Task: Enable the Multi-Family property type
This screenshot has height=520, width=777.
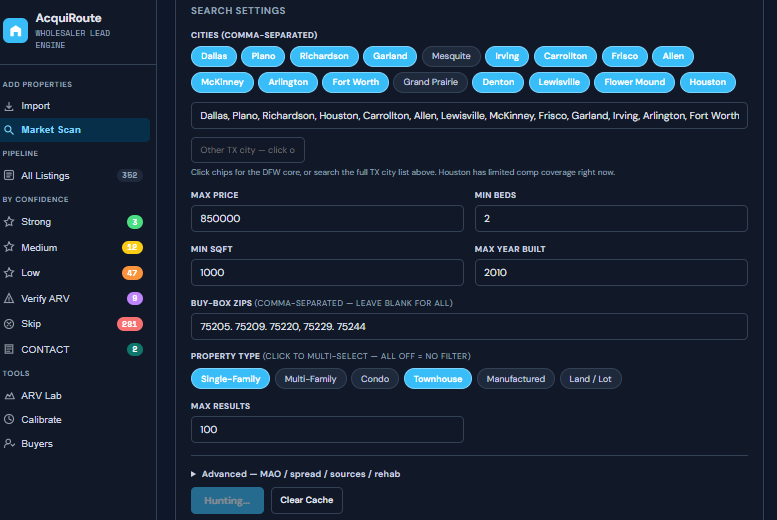Action: (311, 379)
